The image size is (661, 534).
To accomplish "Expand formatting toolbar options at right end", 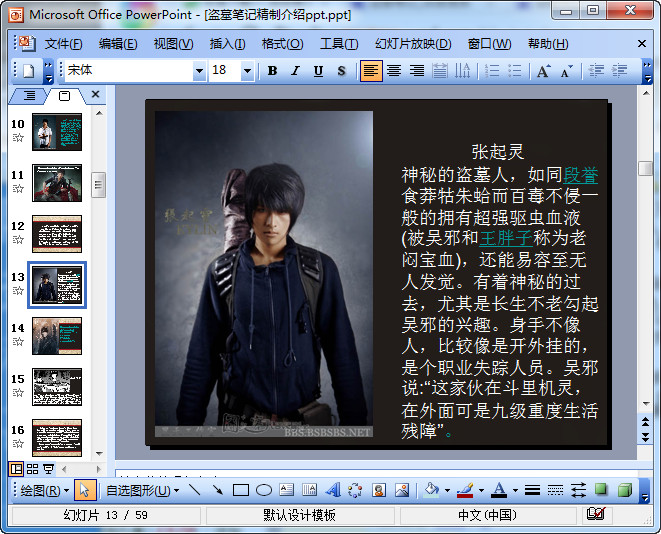I will [x=647, y=71].
